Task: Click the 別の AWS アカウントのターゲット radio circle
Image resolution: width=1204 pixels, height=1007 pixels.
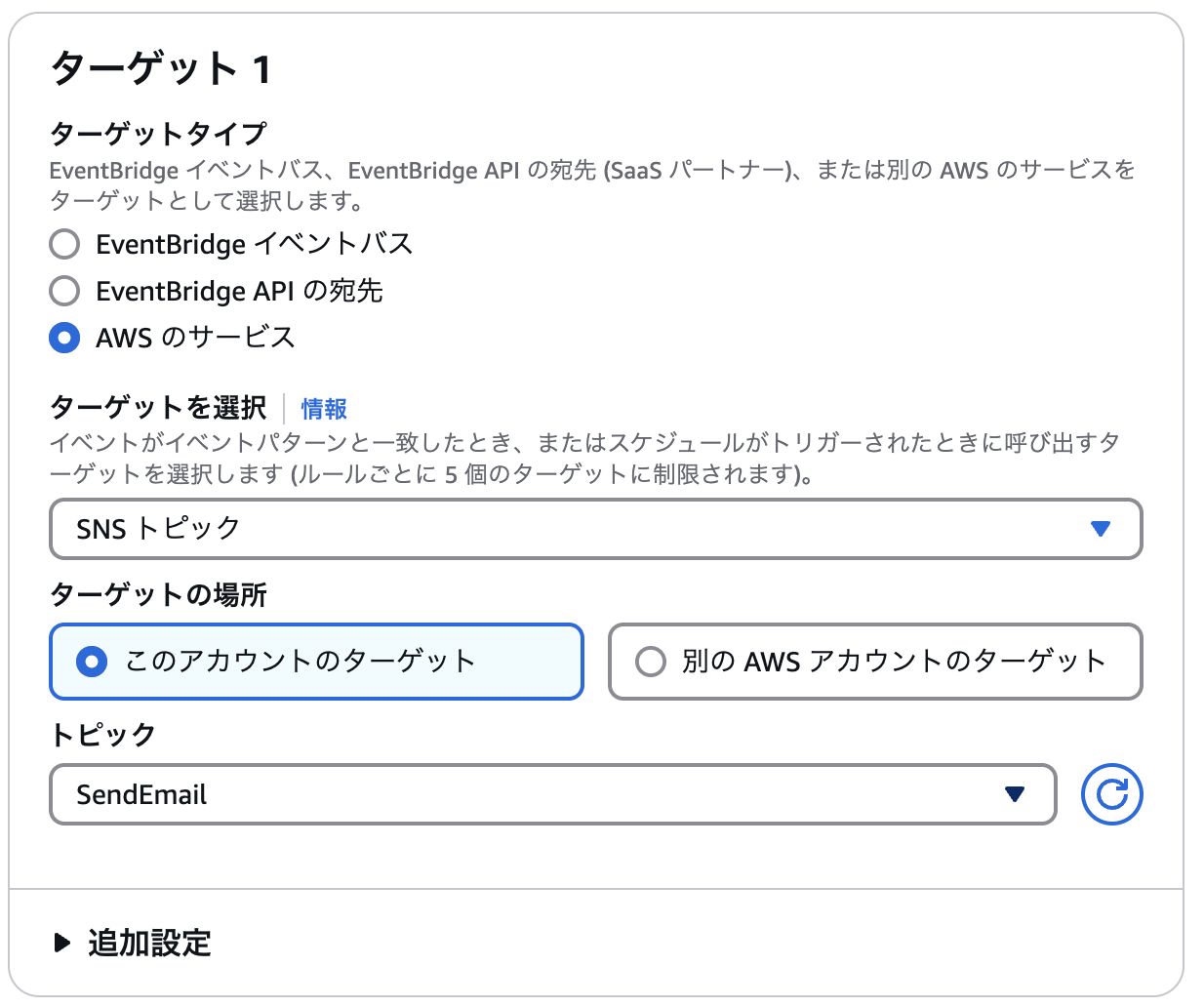Action: click(x=652, y=662)
